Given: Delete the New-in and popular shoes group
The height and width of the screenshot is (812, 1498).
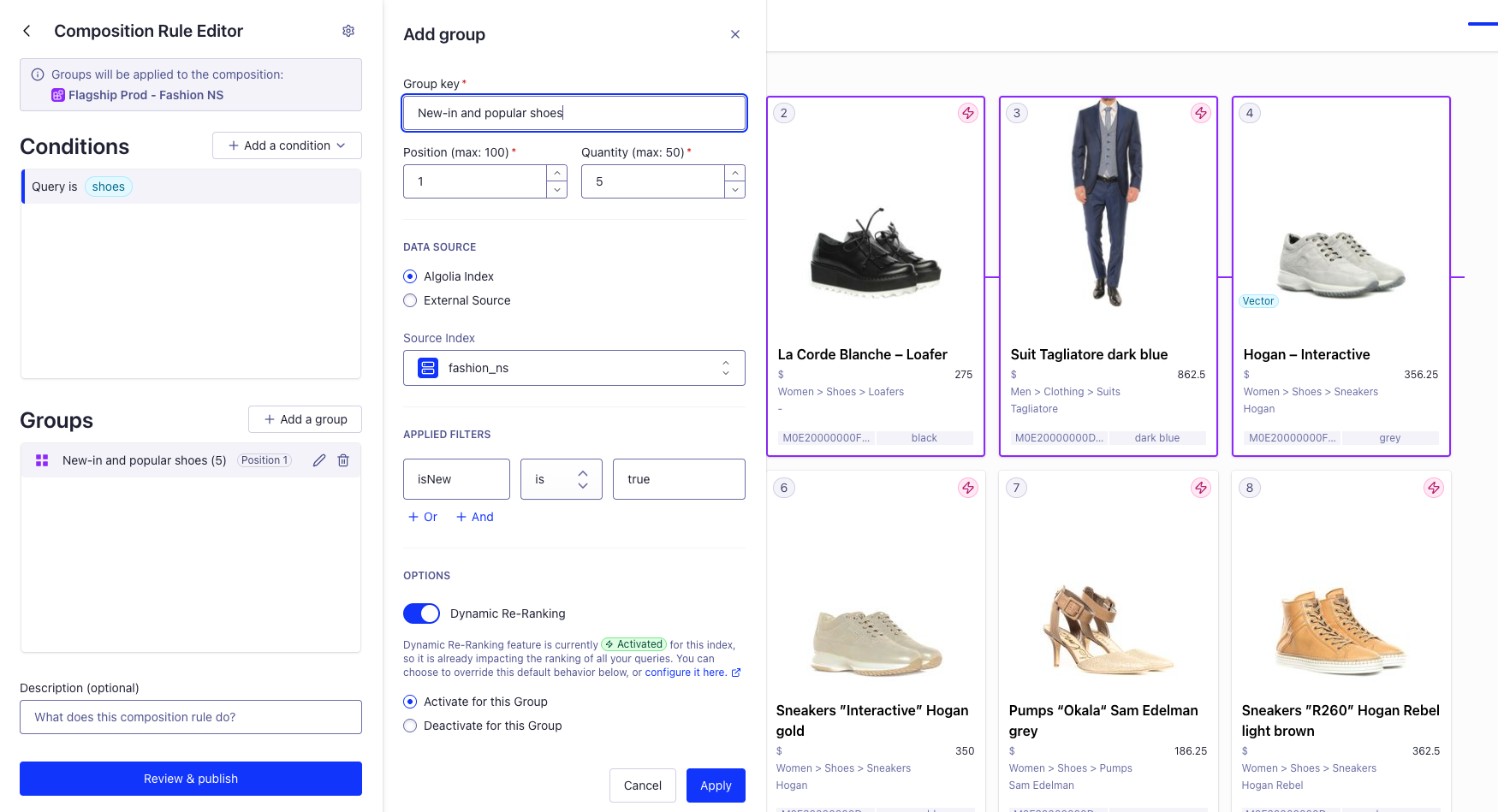Looking at the screenshot, I should tap(343, 460).
